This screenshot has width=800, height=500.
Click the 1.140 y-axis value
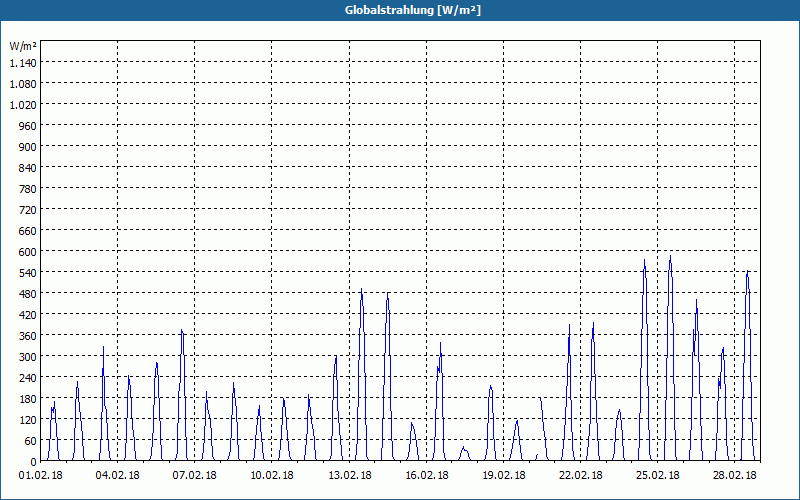pos(23,62)
